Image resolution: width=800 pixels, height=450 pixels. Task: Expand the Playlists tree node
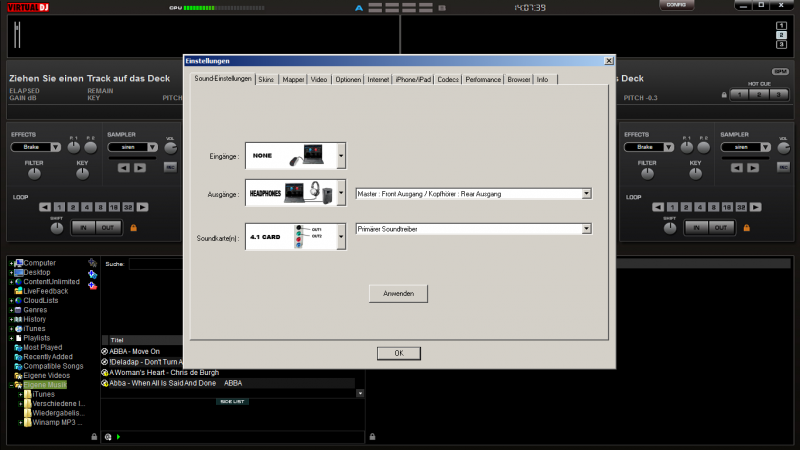coord(11,338)
